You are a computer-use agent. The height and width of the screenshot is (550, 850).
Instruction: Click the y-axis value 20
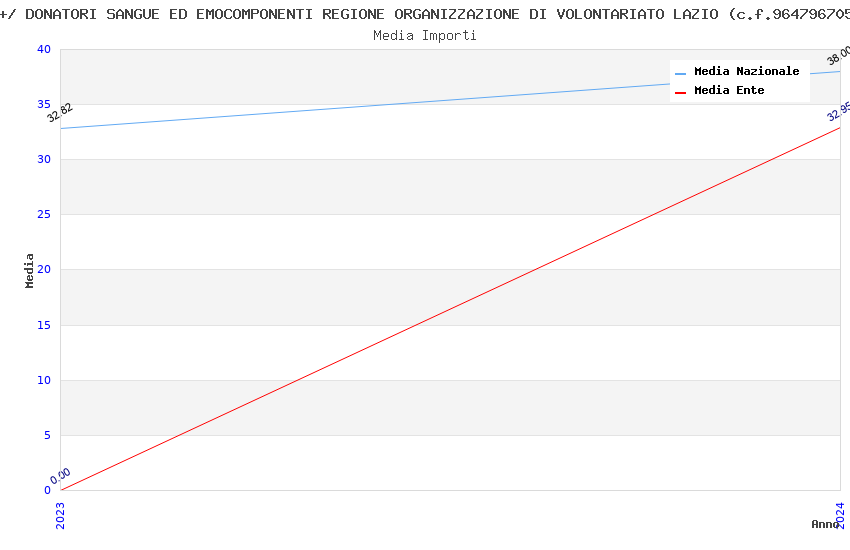point(44,269)
